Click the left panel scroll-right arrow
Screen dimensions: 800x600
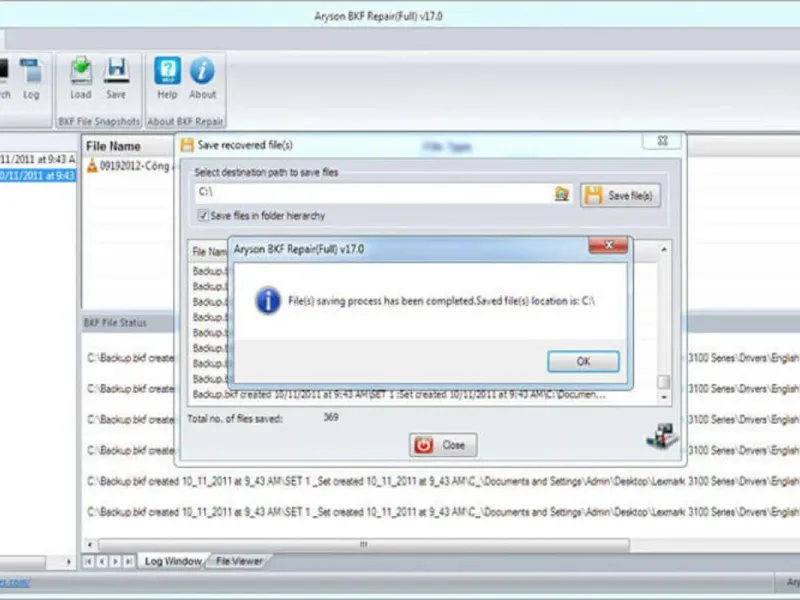coord(68,562)
